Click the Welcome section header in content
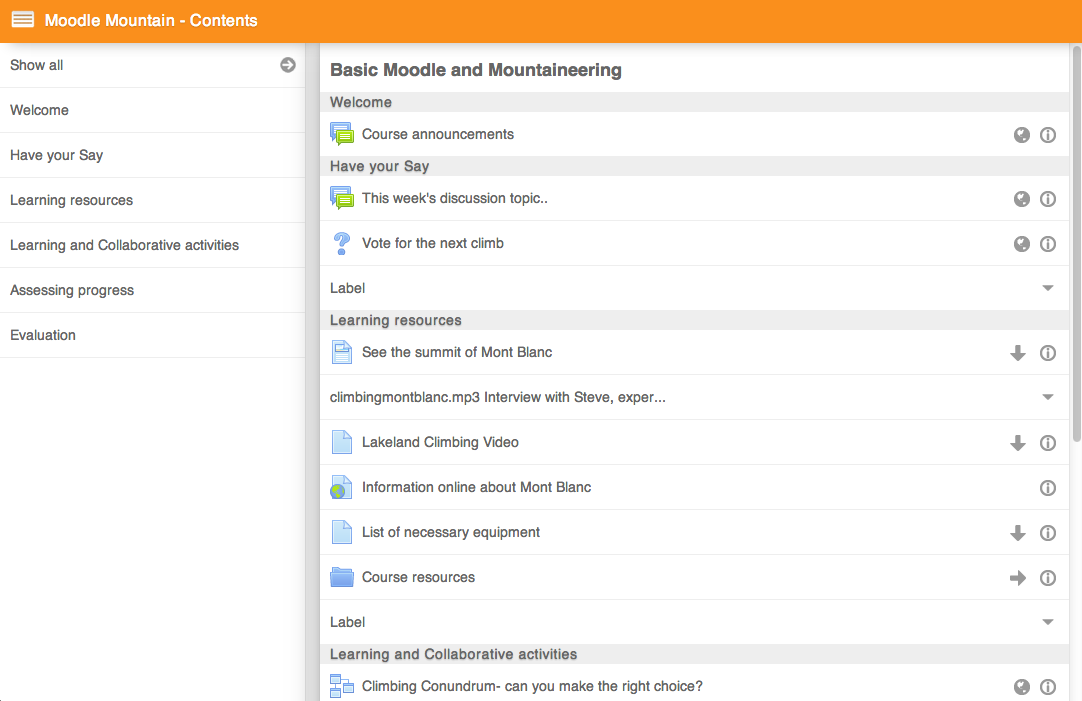 coord(694,102)
